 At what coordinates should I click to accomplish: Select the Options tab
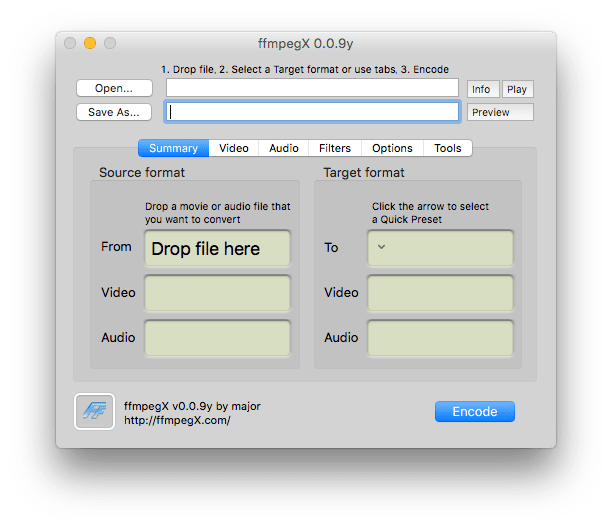tap(392, 148)
